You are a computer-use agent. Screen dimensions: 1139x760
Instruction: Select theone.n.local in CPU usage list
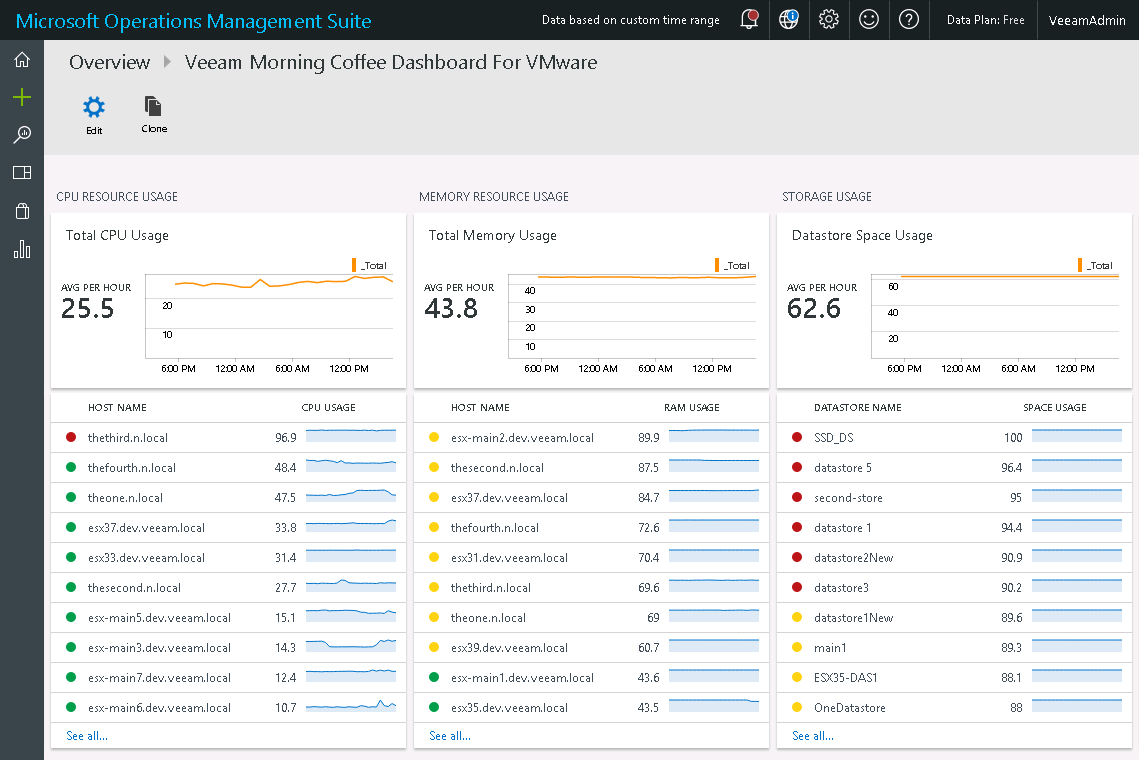(228, 498)
